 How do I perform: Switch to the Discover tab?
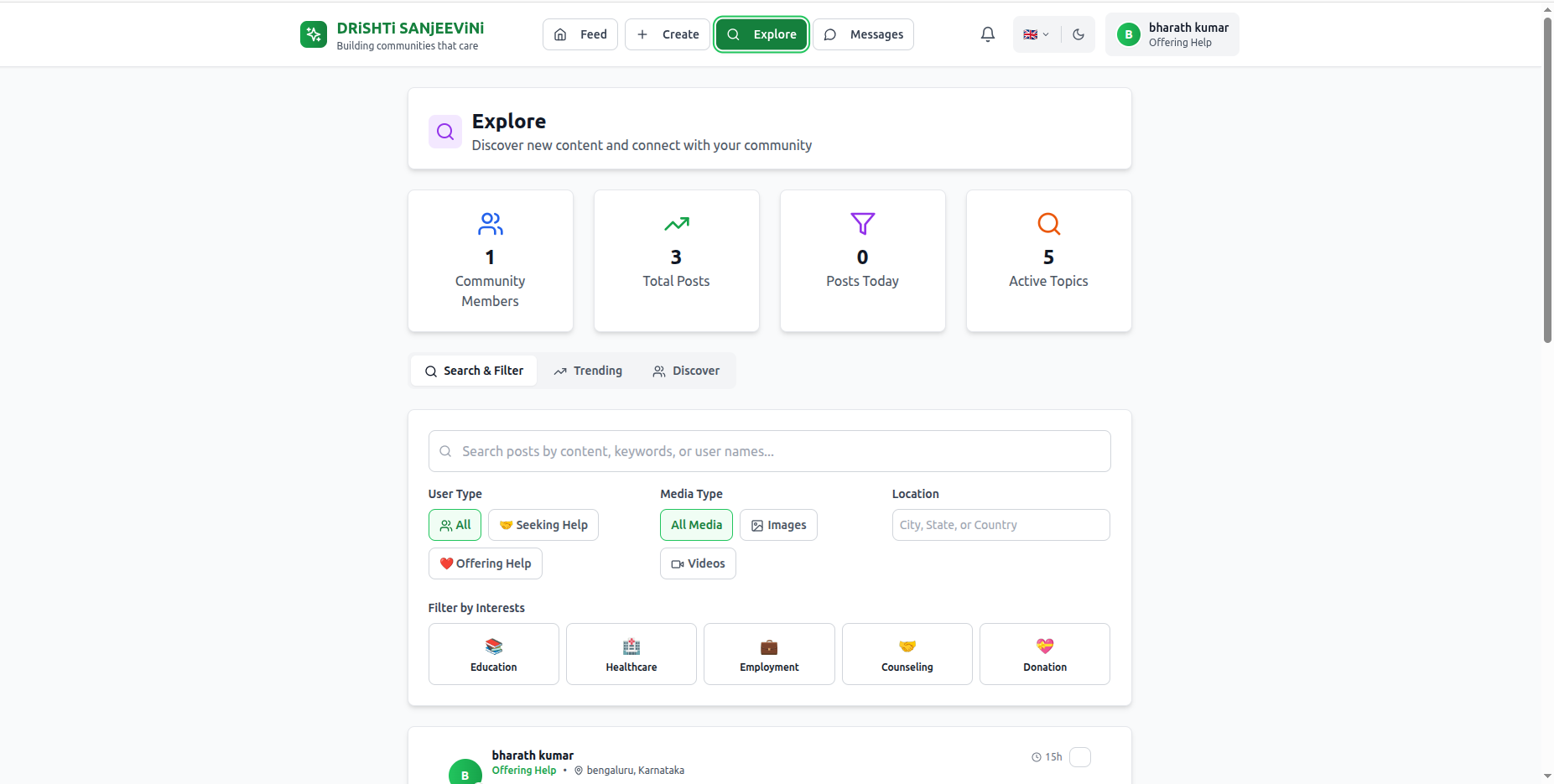point(686,371)
